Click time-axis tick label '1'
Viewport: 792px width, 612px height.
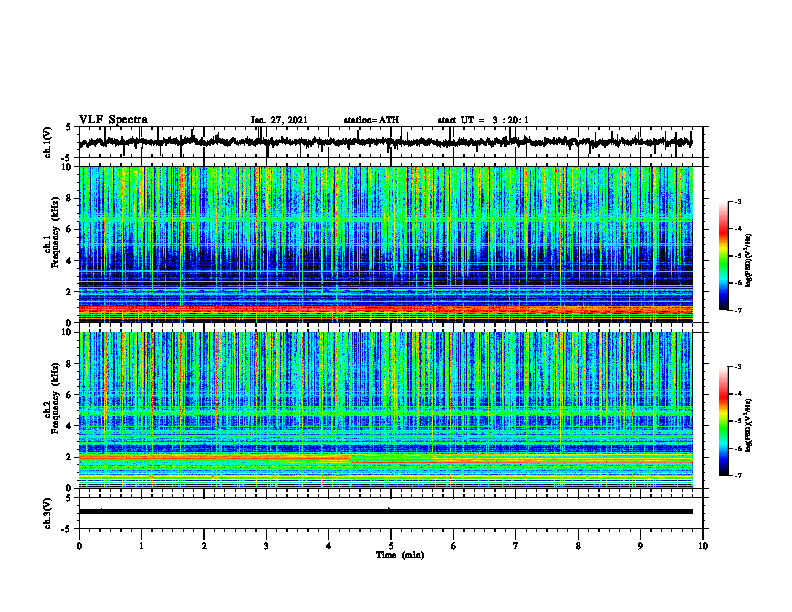pyautogui.click(x=141, y=546)
